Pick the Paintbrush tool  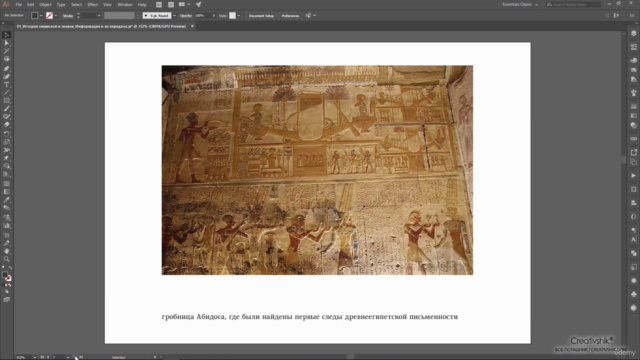pyautogui.click(x=7, y=109)
